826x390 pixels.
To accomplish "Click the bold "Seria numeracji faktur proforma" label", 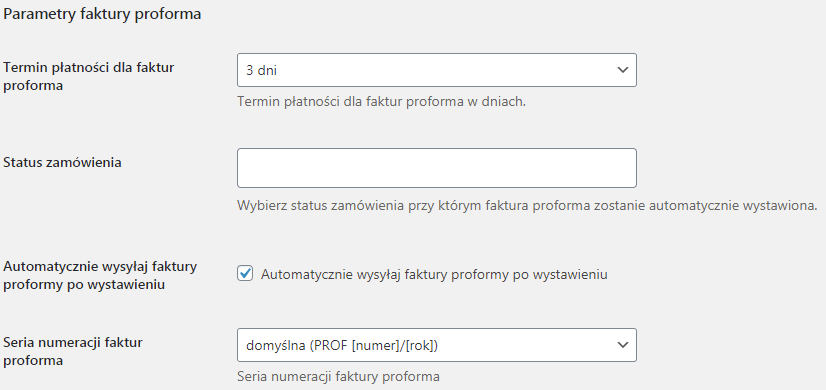I will tap(73, 352).
